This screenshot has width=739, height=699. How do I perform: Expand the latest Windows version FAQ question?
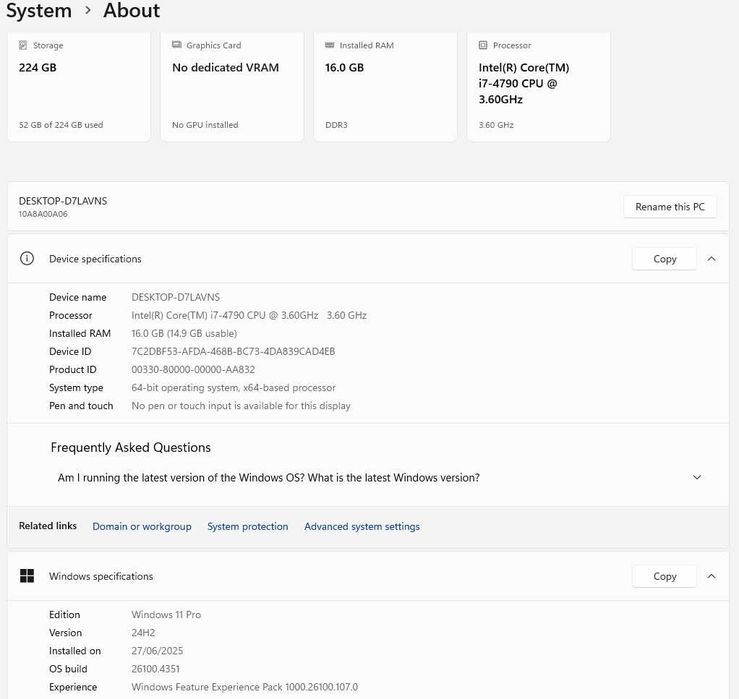pos(697,478)
